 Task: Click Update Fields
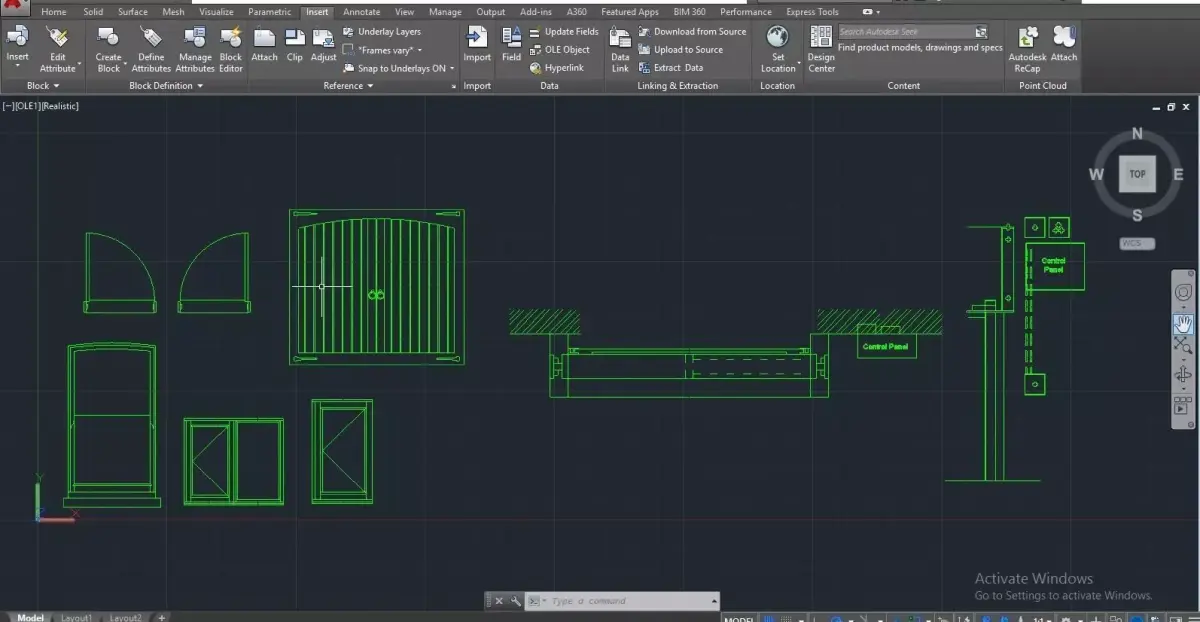564,32
